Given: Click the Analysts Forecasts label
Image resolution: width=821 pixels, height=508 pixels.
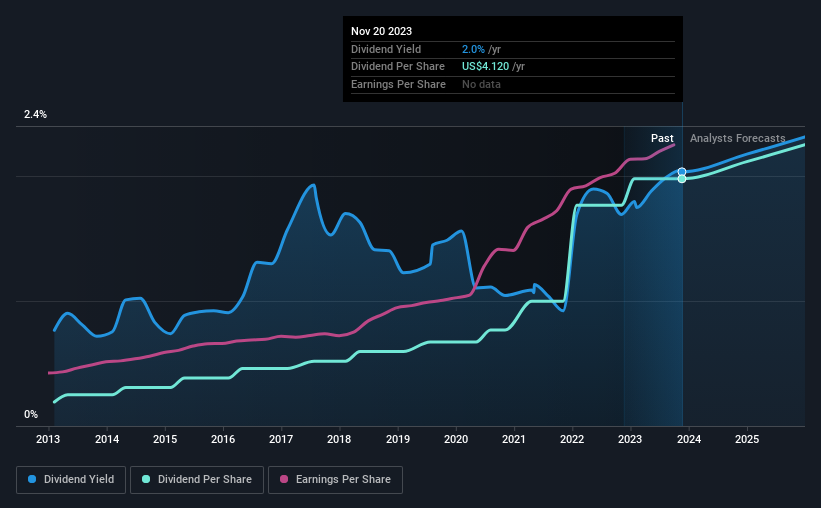Looking at the screenshot, I should [738, 138].
